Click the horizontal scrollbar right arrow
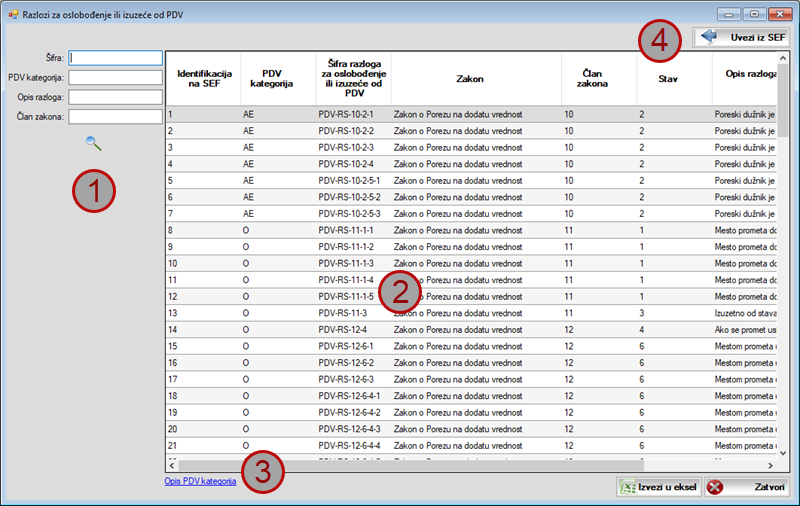Screen dimensions: 800x506 point(770,465)
